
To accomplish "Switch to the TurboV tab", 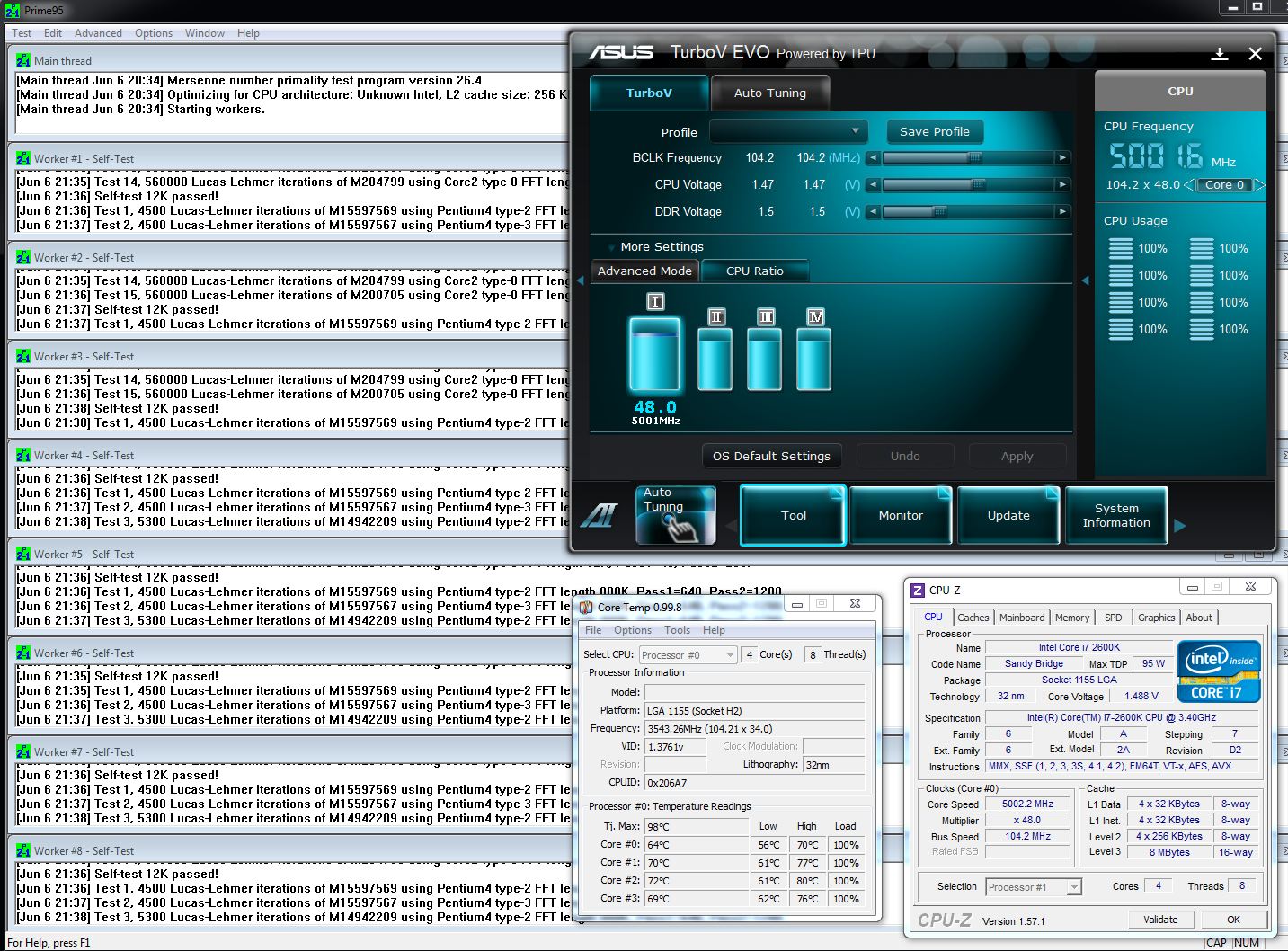I will (x=649, y=93).
